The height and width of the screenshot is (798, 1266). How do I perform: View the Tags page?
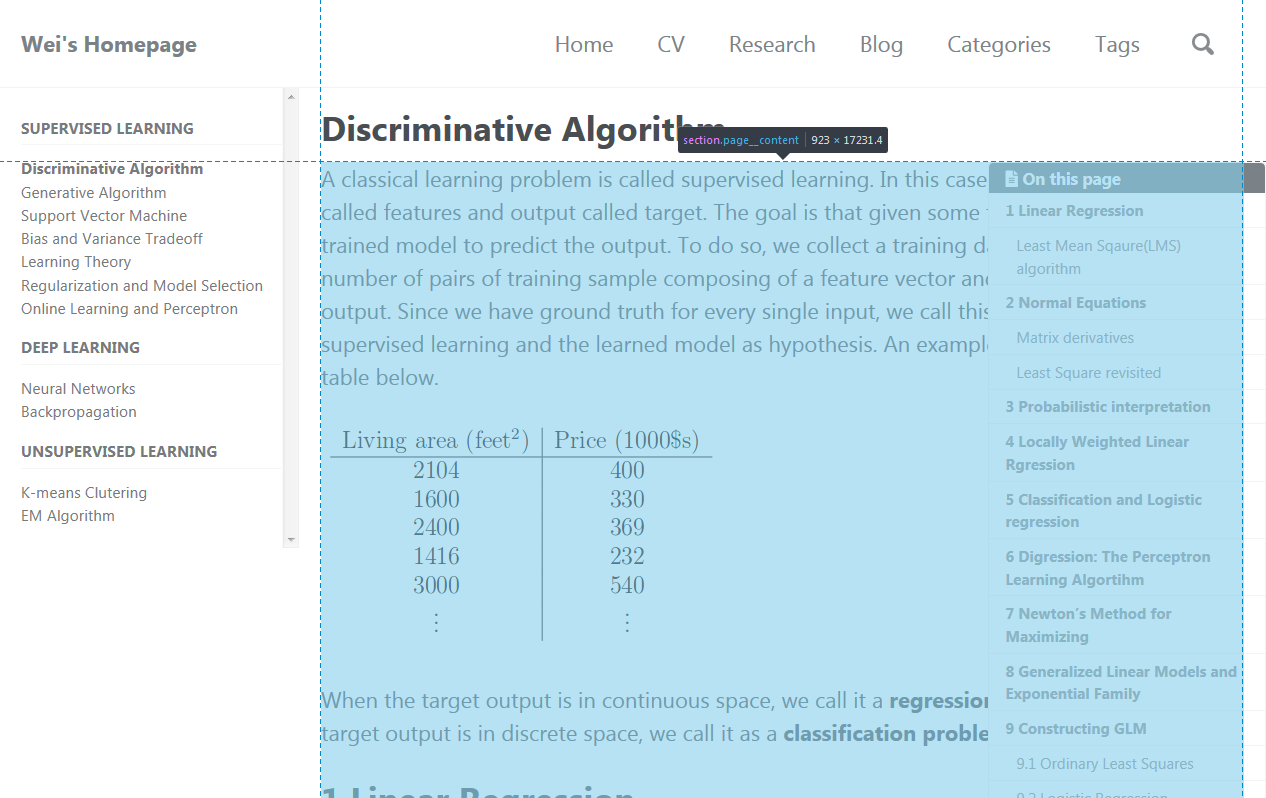click(1117, 44)
